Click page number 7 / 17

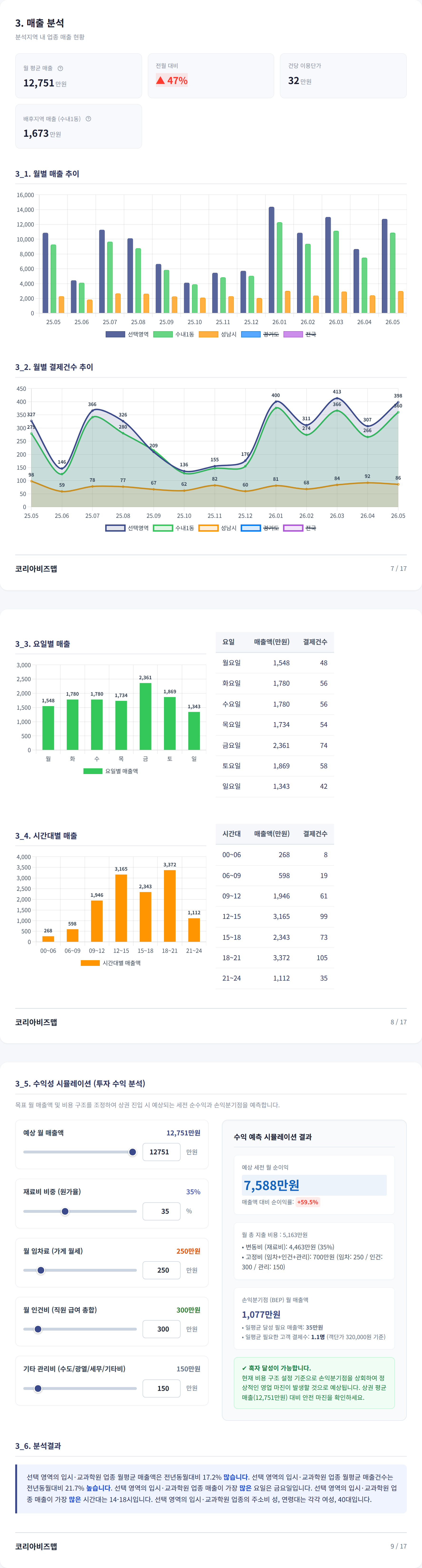[x=398, y=568]
